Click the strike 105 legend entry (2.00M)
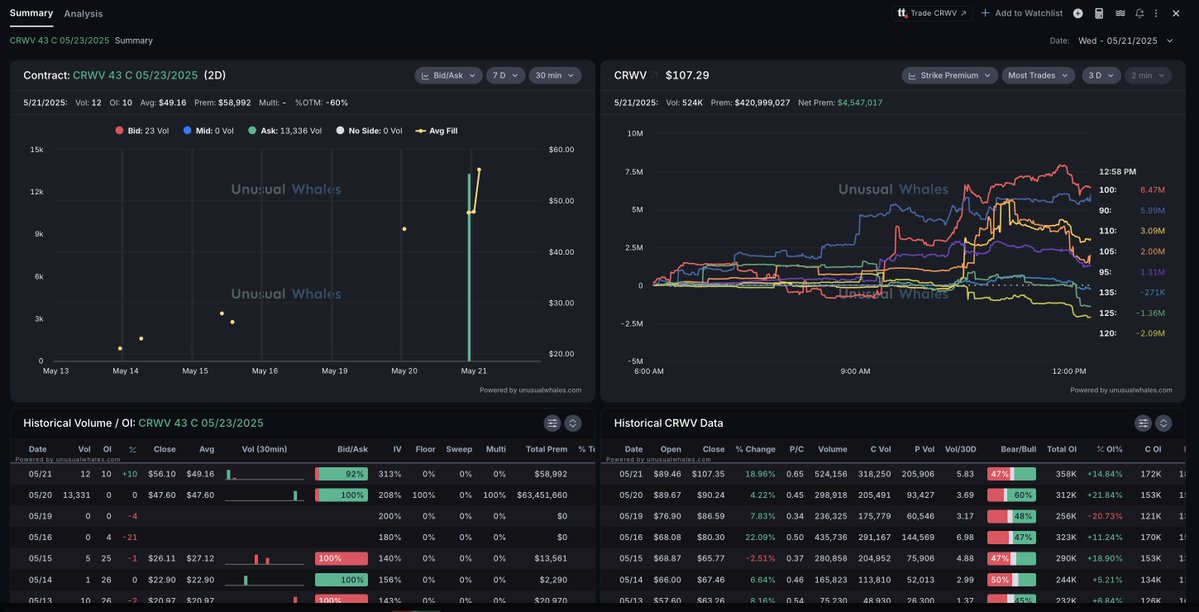1199x612 pixels. point(1132,252)
